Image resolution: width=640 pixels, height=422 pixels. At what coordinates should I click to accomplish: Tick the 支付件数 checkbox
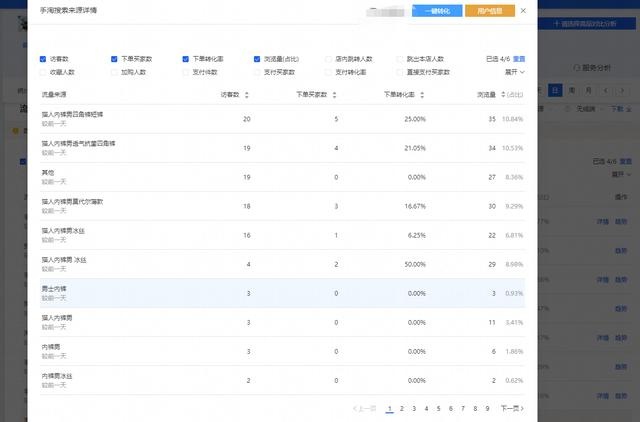pyautogui.click(x=186, y=72)
